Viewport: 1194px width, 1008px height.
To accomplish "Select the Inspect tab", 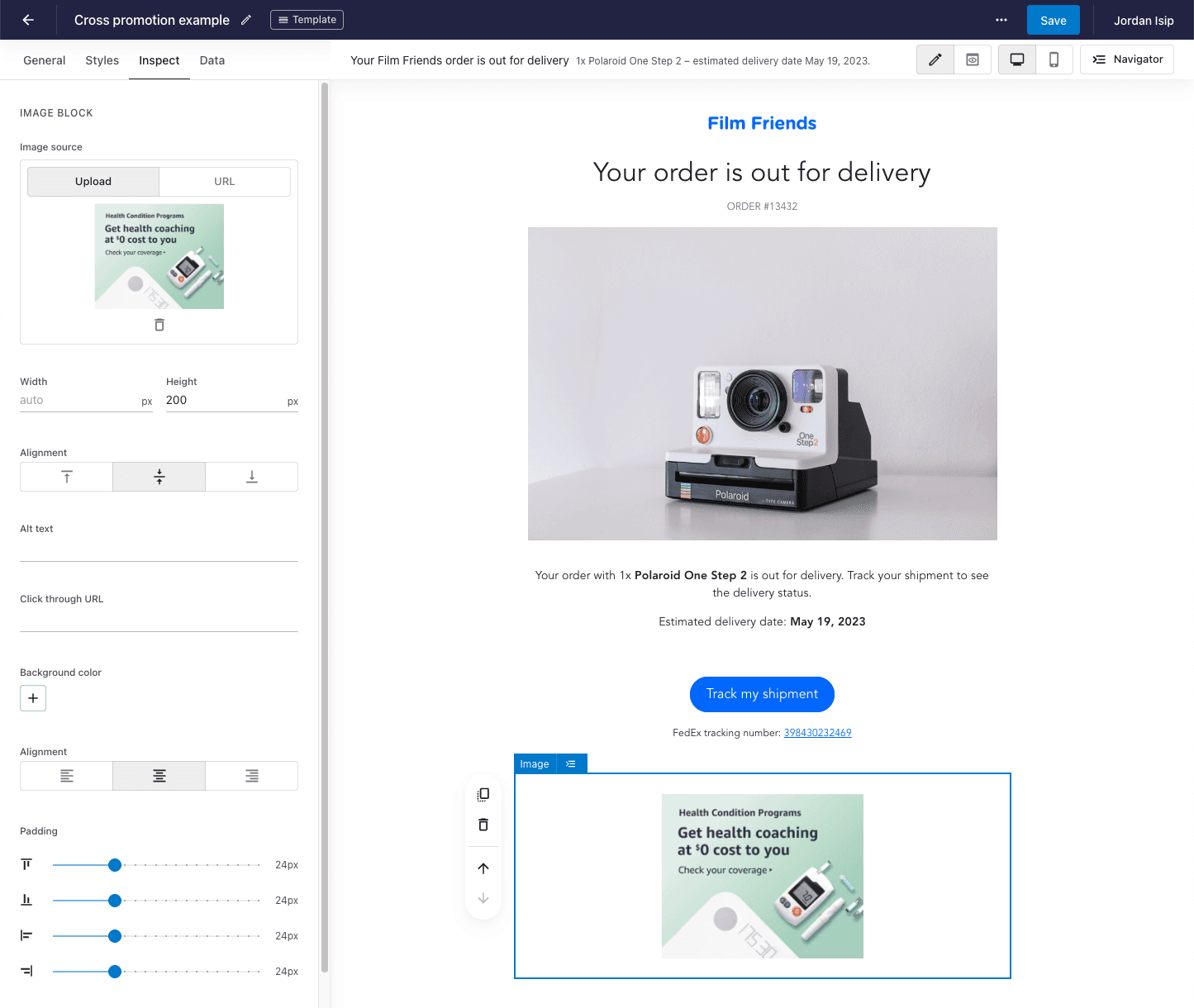I will coord(159,60).
